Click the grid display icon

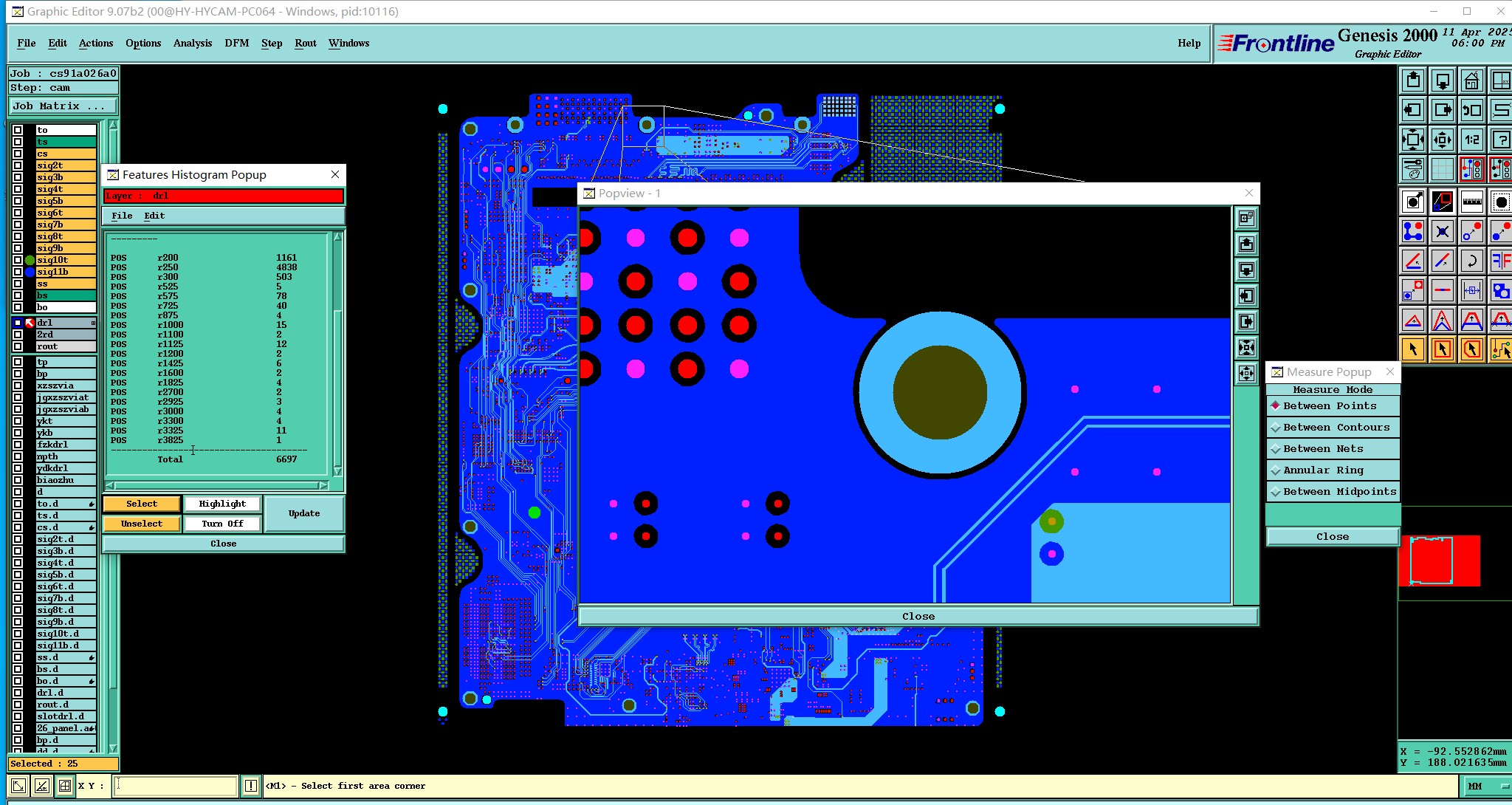(x=1442, y=169)
